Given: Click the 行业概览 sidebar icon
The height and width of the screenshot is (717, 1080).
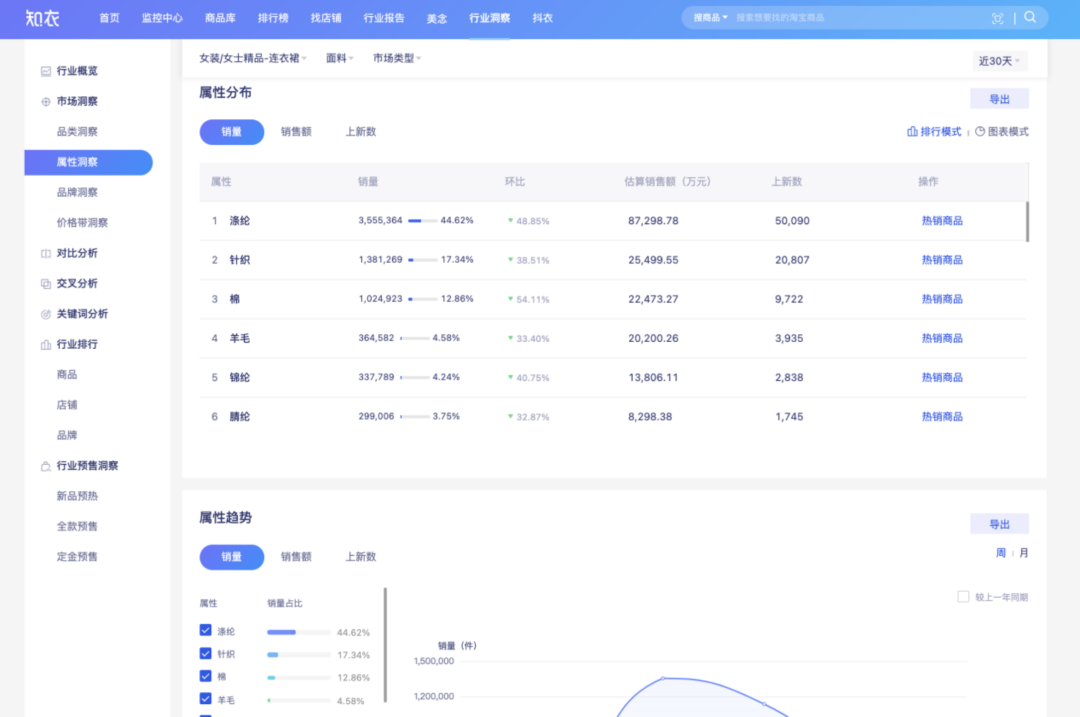Looking at the screenshot, I should point(45,71).
